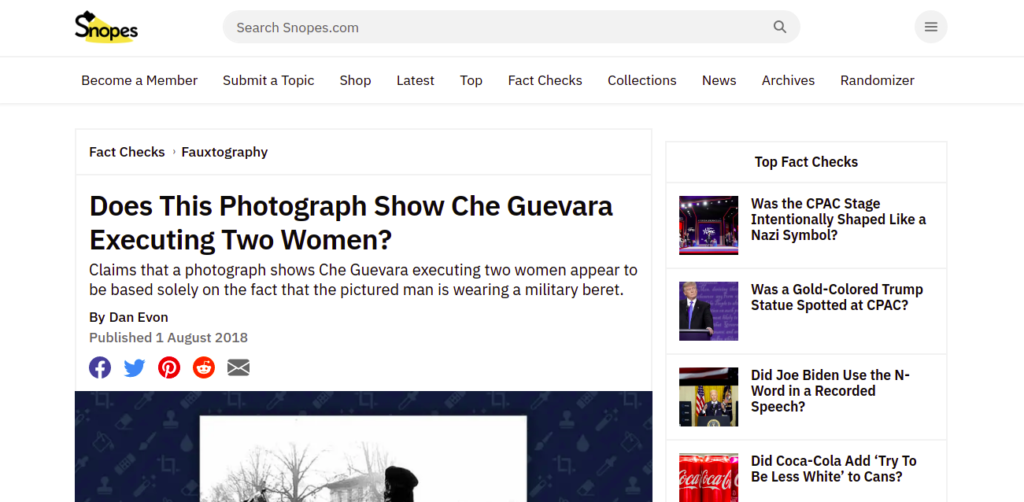Open the Gold-Colored Trump Statue fact check
Screen dimensions: 1024x502
pyautogui.click(x=837, y=297)
